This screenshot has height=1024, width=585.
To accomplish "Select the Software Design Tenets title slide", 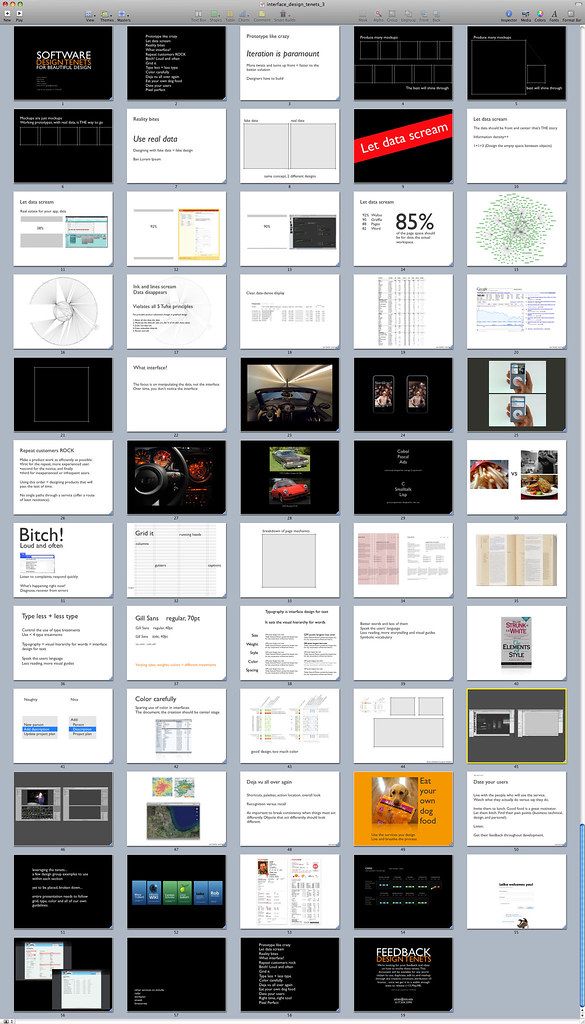I will coord(63,63).
